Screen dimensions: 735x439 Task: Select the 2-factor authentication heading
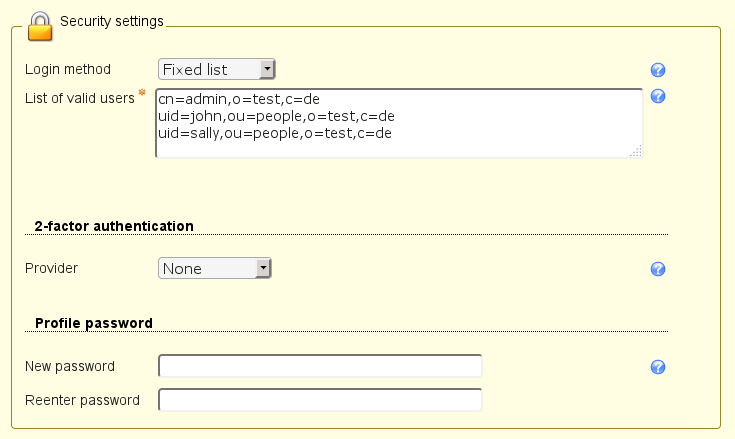pos(114,226)
